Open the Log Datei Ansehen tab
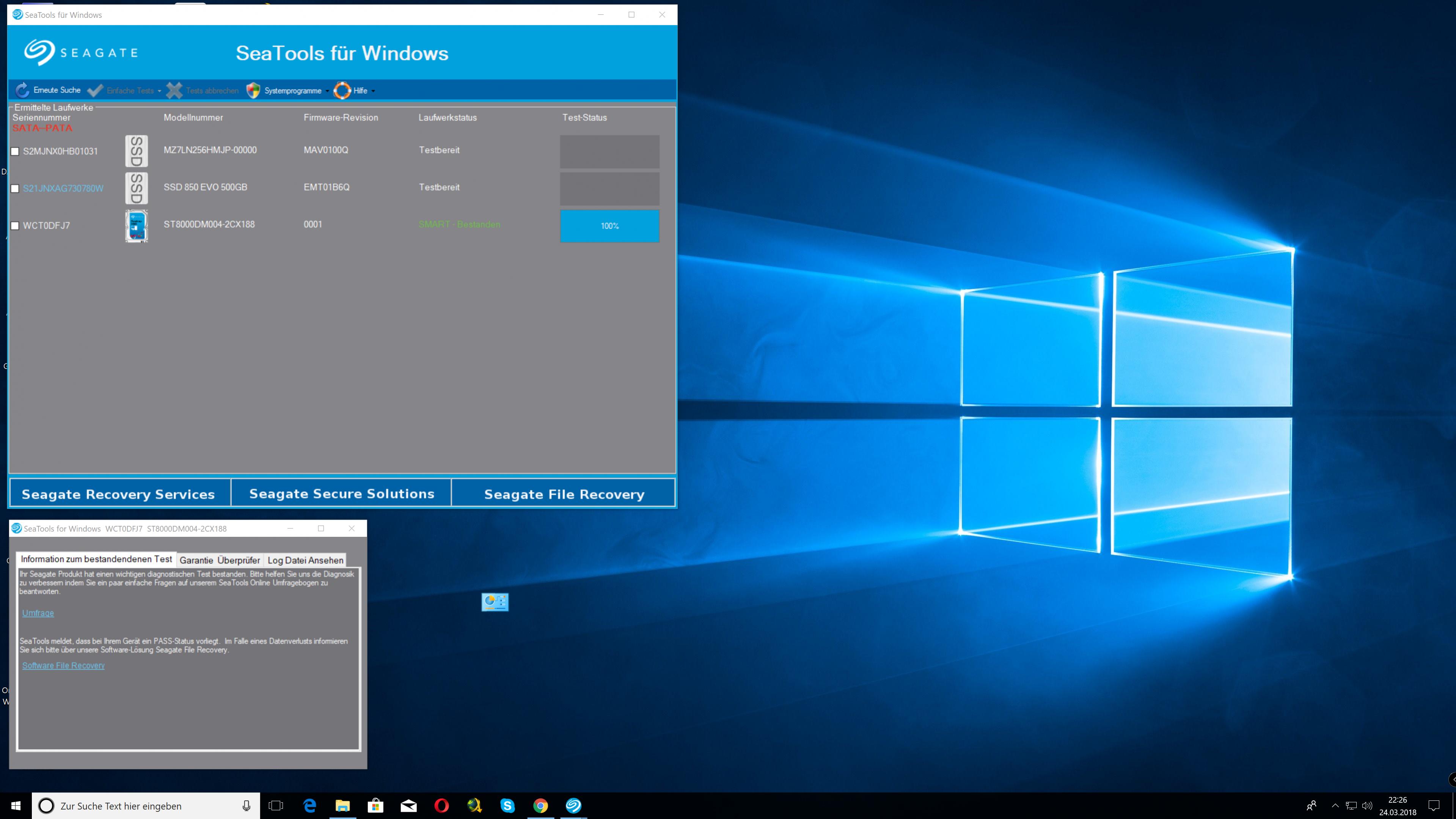1456x819 pixels. (x=305, y=560)
